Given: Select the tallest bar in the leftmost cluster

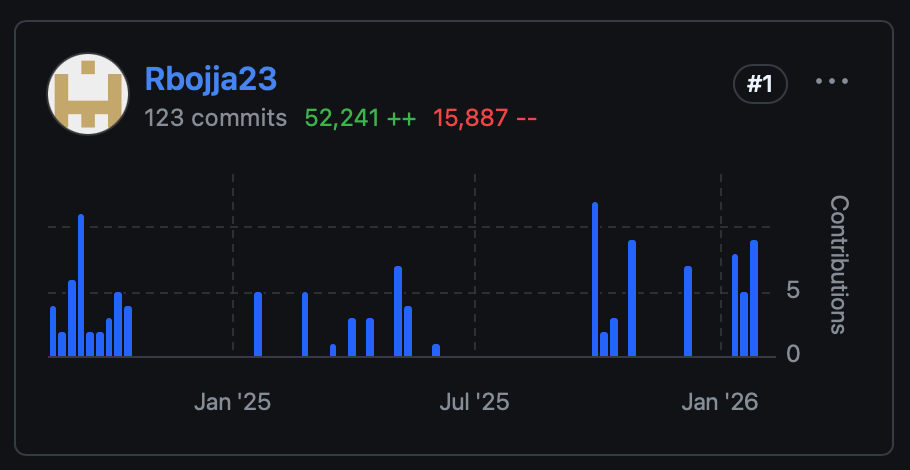Looking at the screenshot, I should point(81,285).
